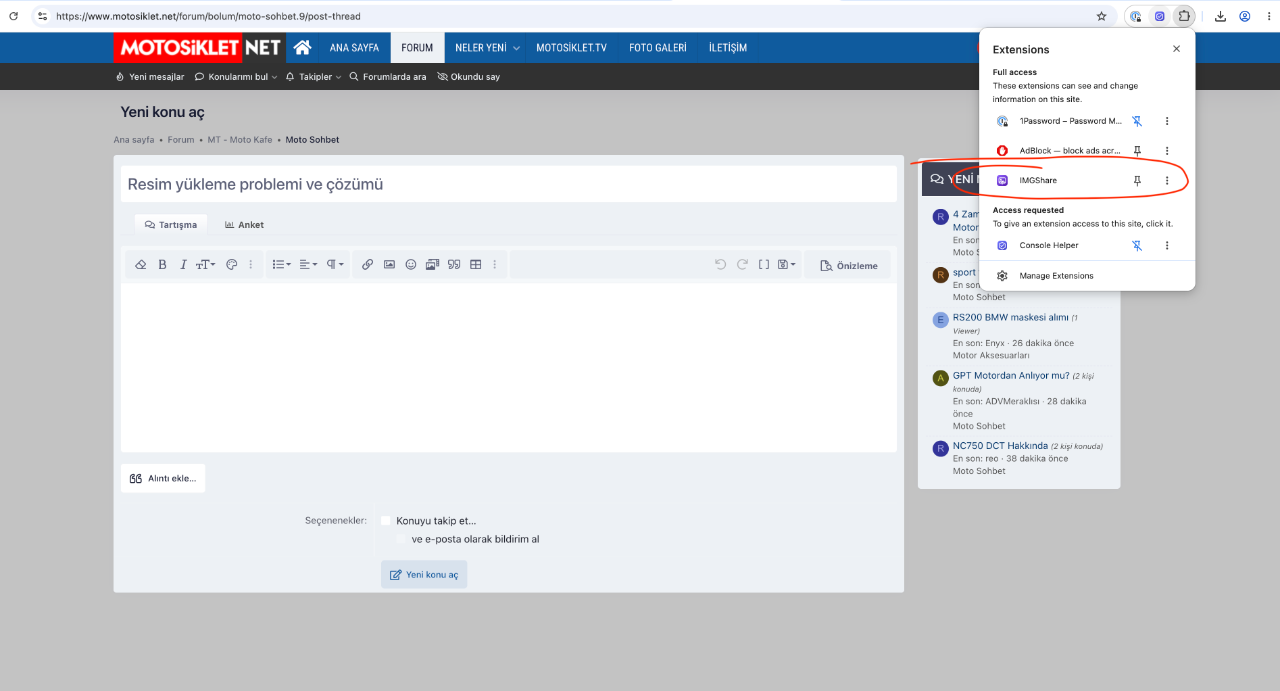Click the puzzle-piece Extensions toolbar icon

tap(1184, 16)
